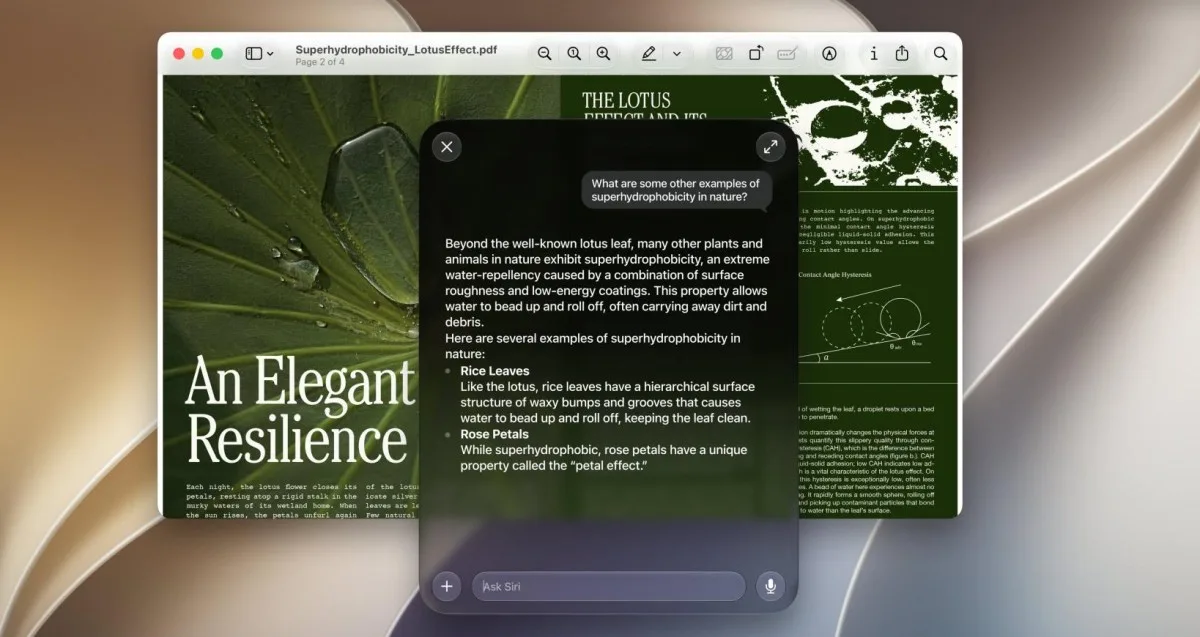Click the zoom in magnifier icon
This screenshot has width=1200, height=637.
click(x=603, y=54)
